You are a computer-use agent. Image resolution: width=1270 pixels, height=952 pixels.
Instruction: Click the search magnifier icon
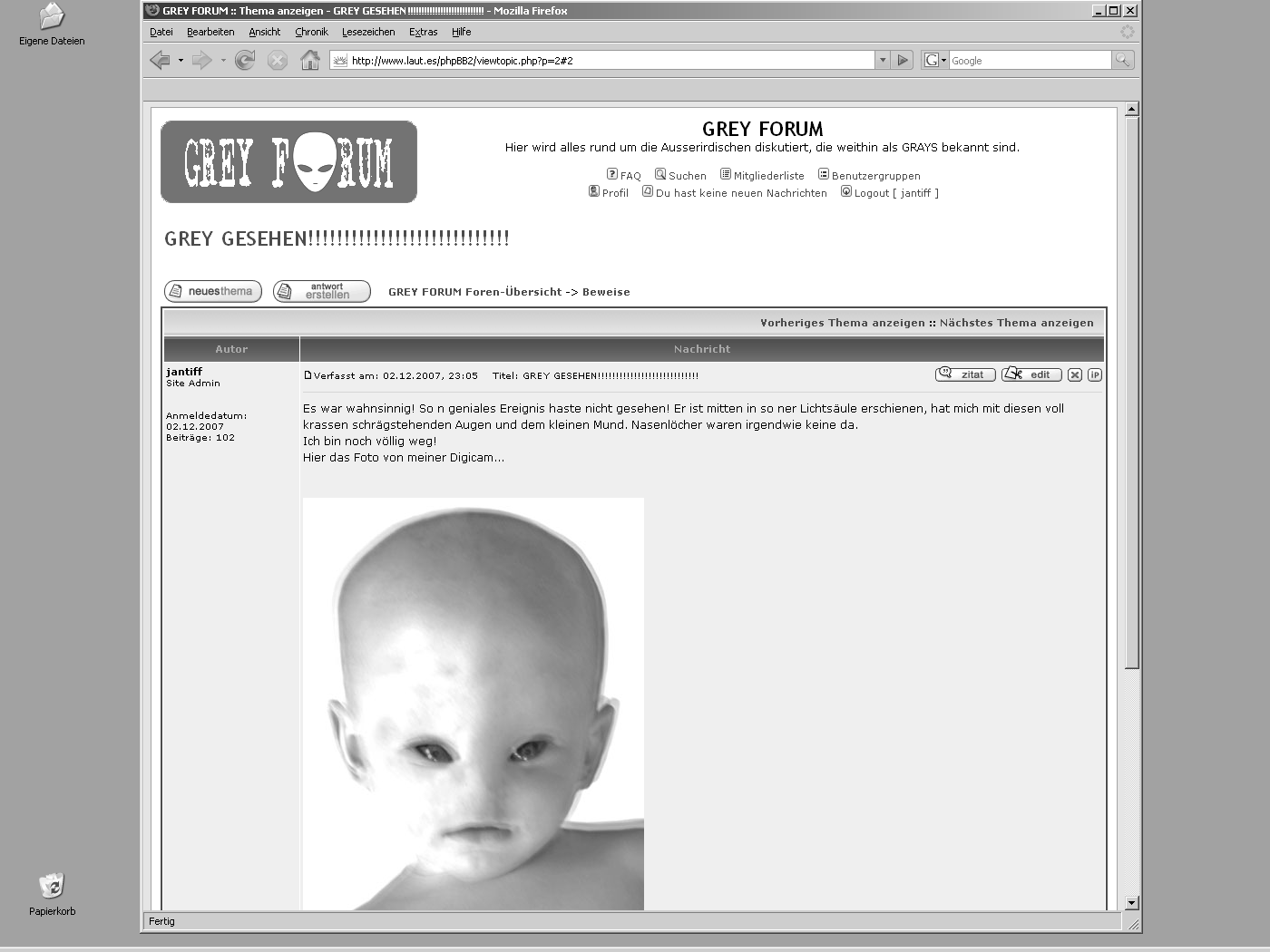click(x=1123, y=61)
